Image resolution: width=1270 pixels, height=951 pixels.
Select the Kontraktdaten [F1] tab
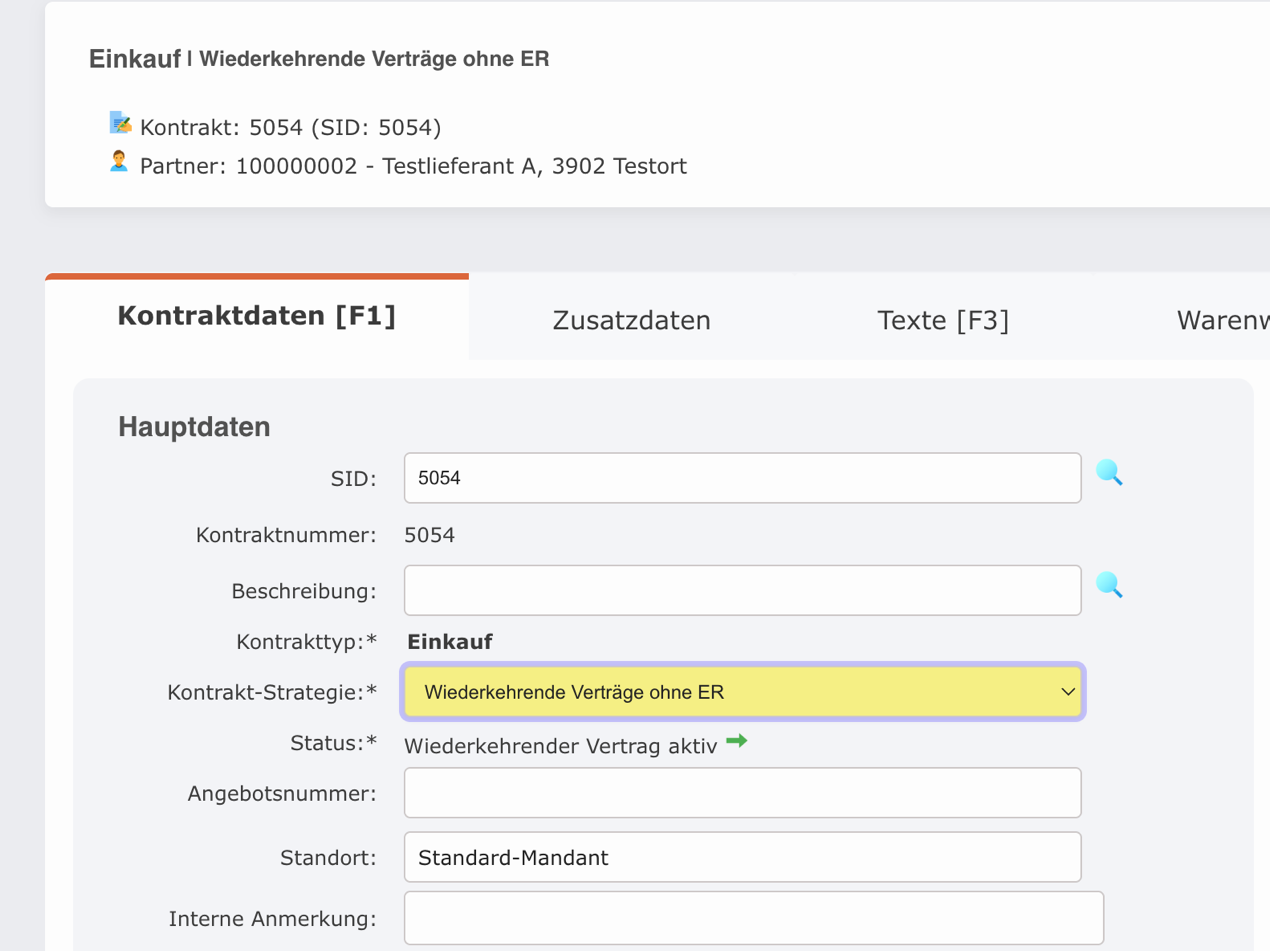[x=257, y=315]
